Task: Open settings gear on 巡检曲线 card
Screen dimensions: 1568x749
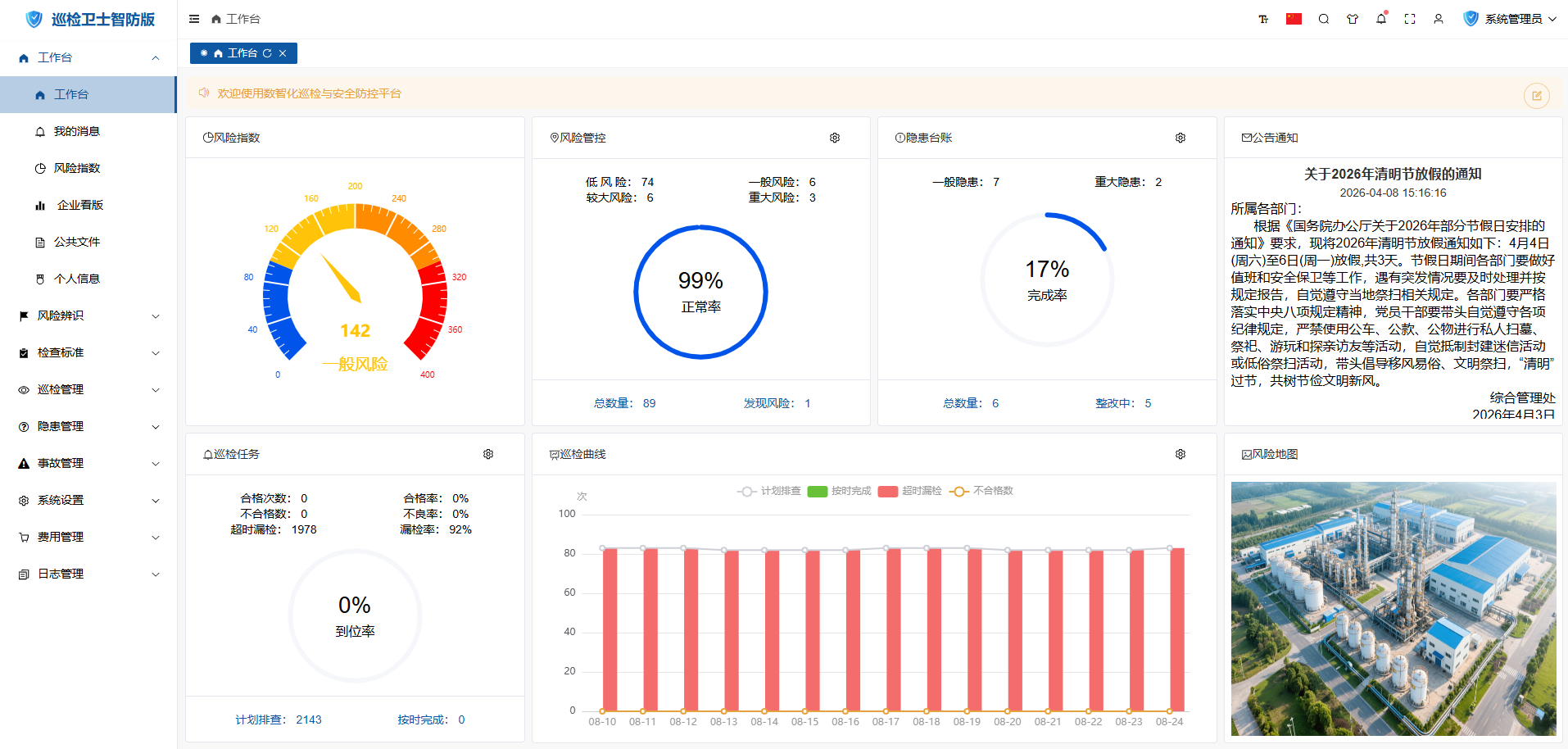Action: pyautogui.click(x=1181, y=454)
